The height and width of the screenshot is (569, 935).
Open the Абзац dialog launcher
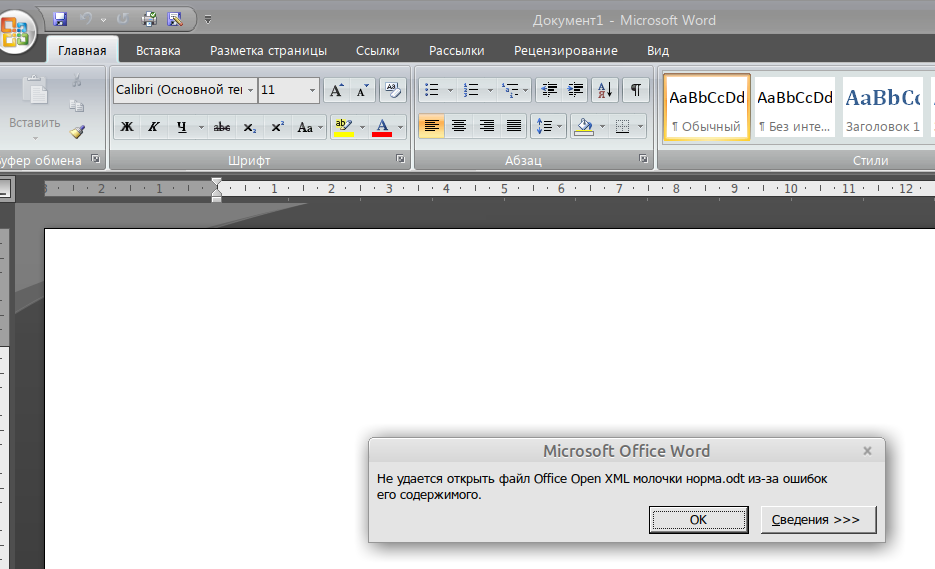coord(643,159)
